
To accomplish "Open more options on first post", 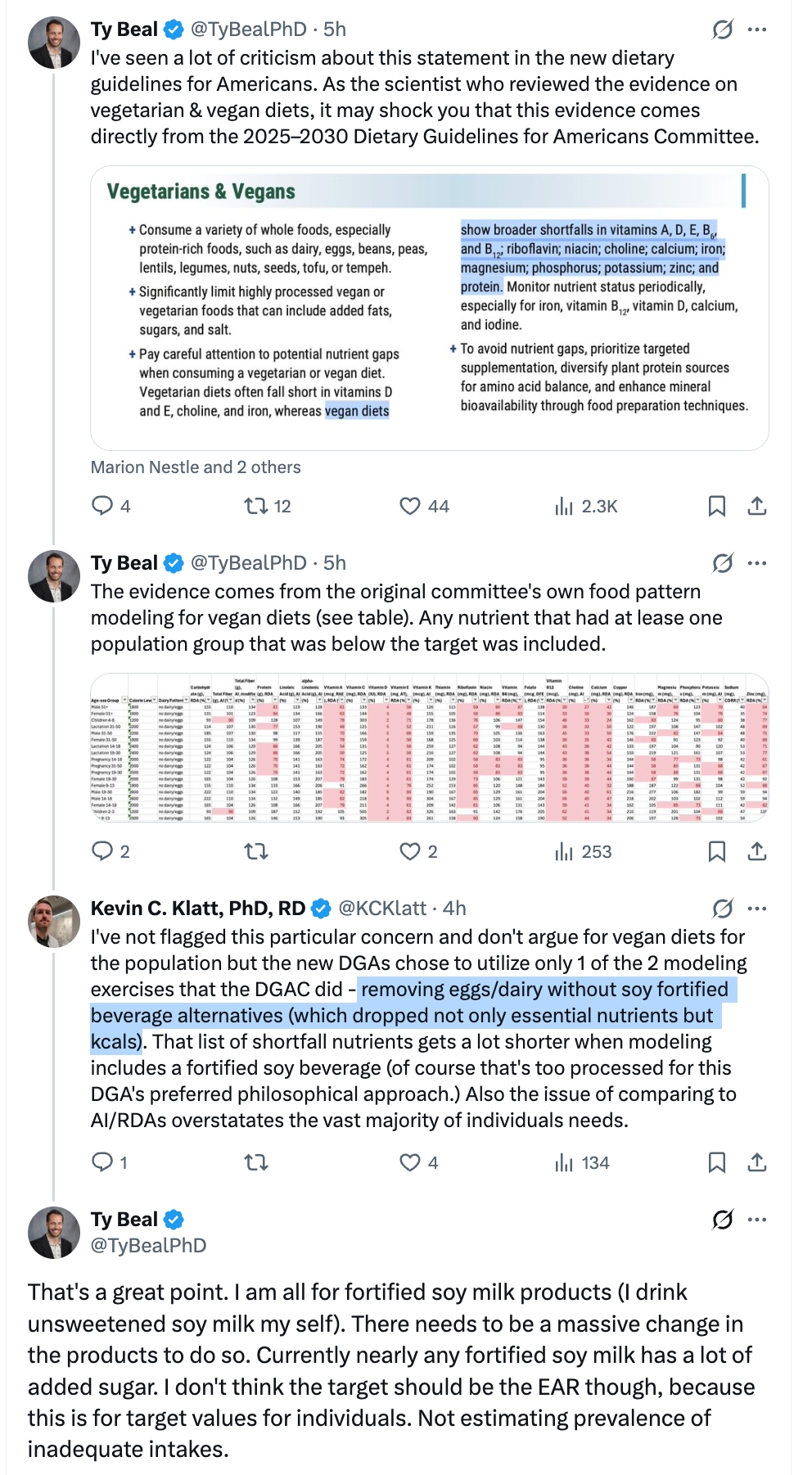I will (x=758, y=30).
